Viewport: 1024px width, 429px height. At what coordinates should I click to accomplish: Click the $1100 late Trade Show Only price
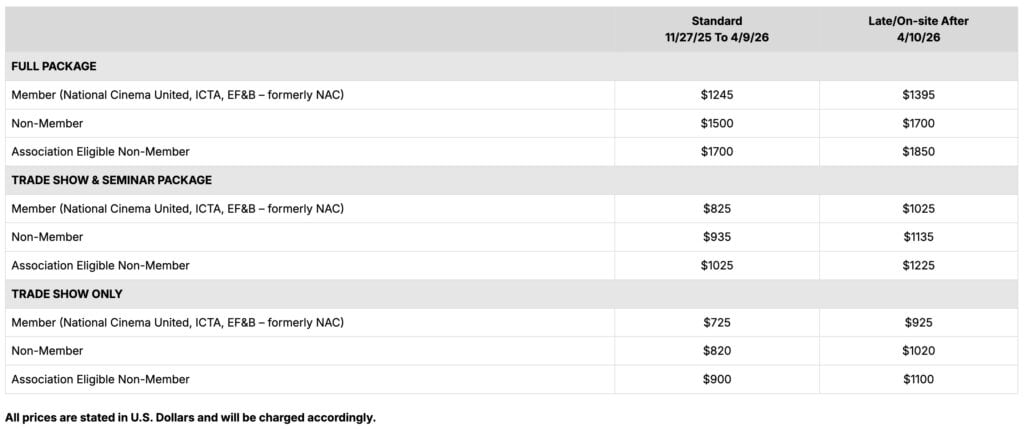click(918, 379)
